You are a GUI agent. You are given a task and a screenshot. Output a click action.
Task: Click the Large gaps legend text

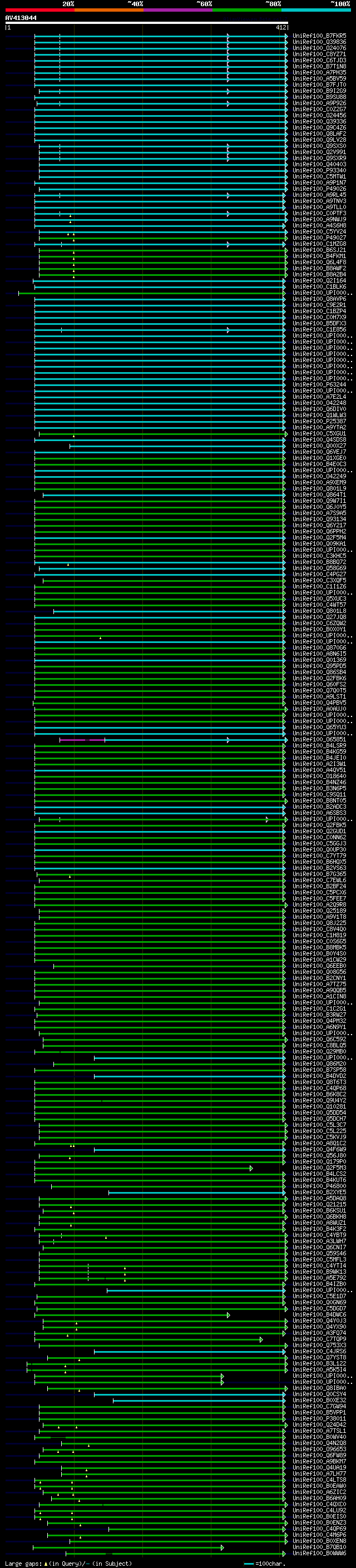tap(68, 1564)
